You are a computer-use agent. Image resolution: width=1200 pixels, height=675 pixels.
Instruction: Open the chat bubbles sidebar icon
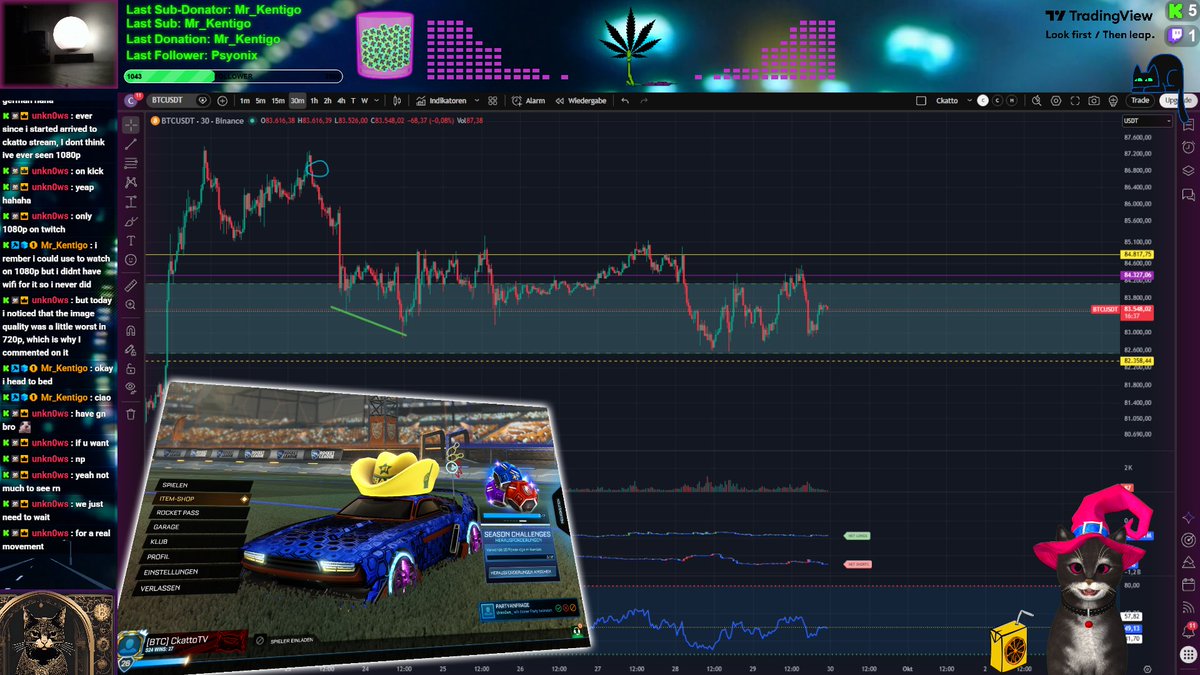[x=1188, y=195]
